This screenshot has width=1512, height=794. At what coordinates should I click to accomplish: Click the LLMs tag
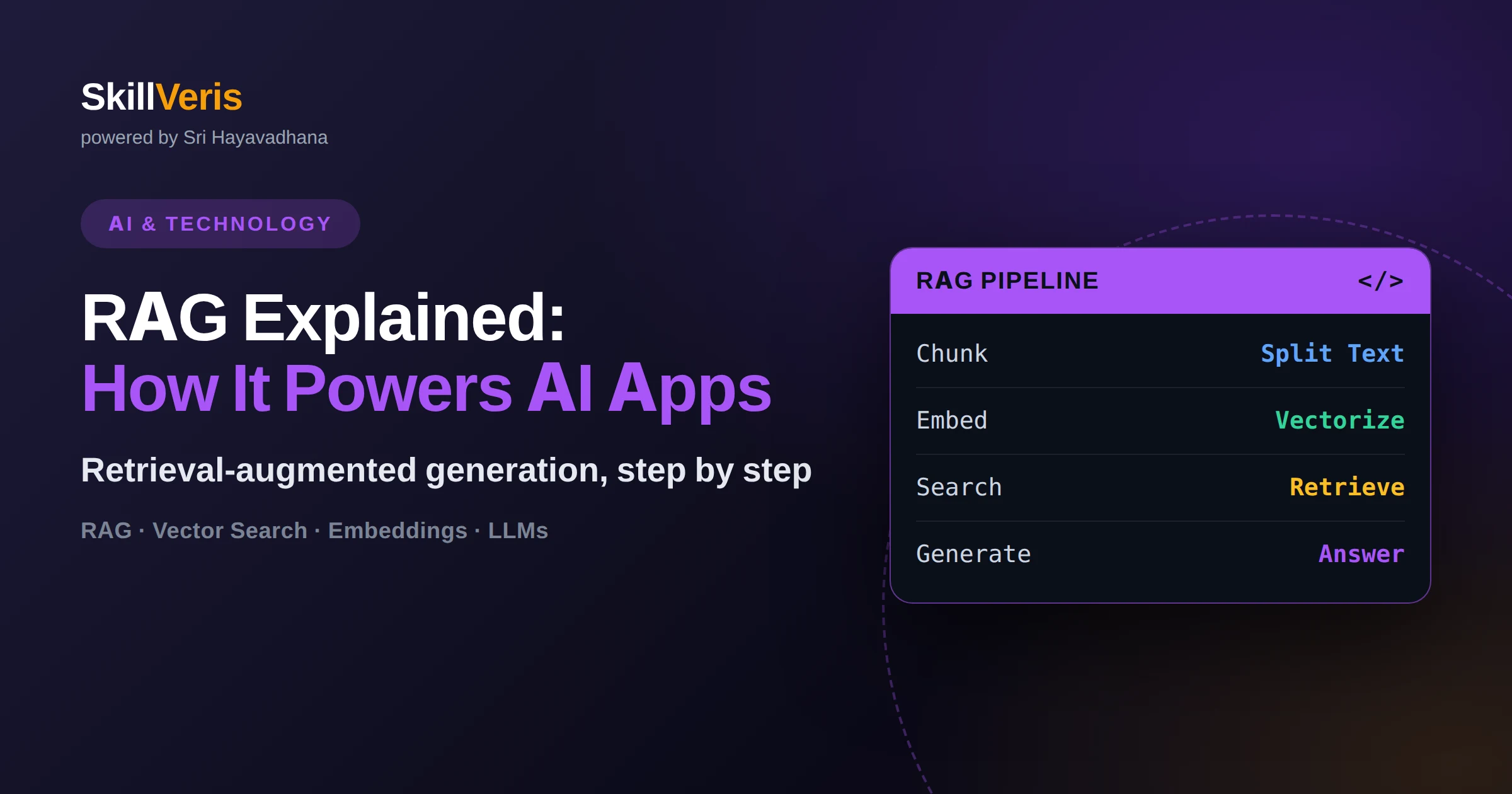(x=518, y=531)
